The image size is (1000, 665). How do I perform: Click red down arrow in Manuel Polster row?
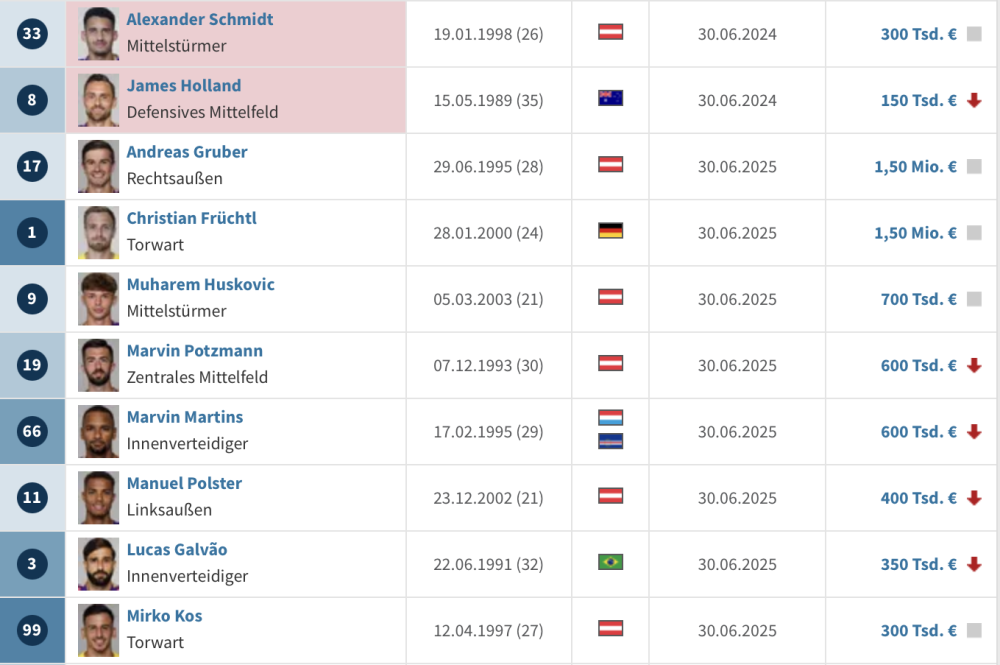click(974, 498)
